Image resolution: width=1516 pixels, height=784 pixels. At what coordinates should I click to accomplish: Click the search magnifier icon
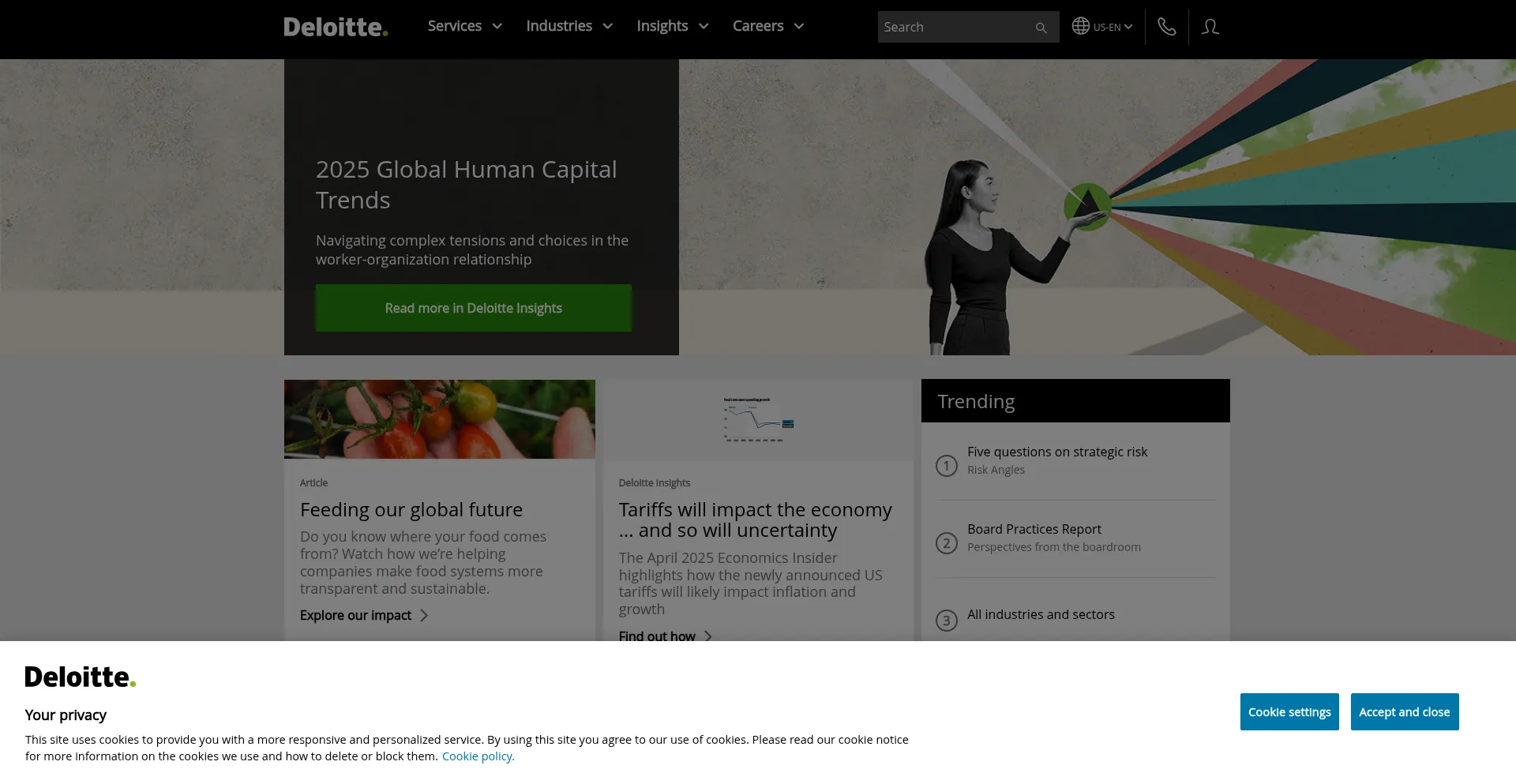pos(1041,28)
